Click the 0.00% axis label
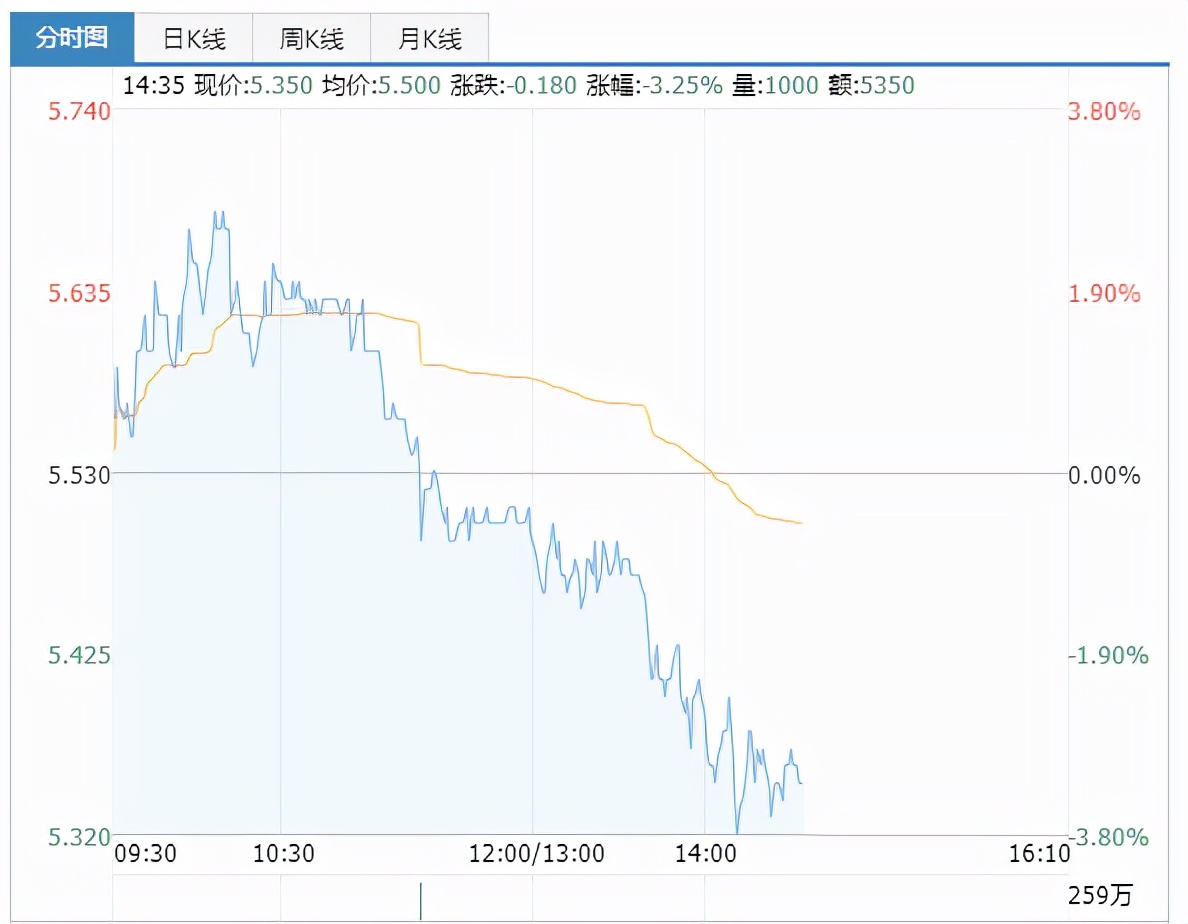Viewport: 1188px width, 924px height. [1104, 475]
